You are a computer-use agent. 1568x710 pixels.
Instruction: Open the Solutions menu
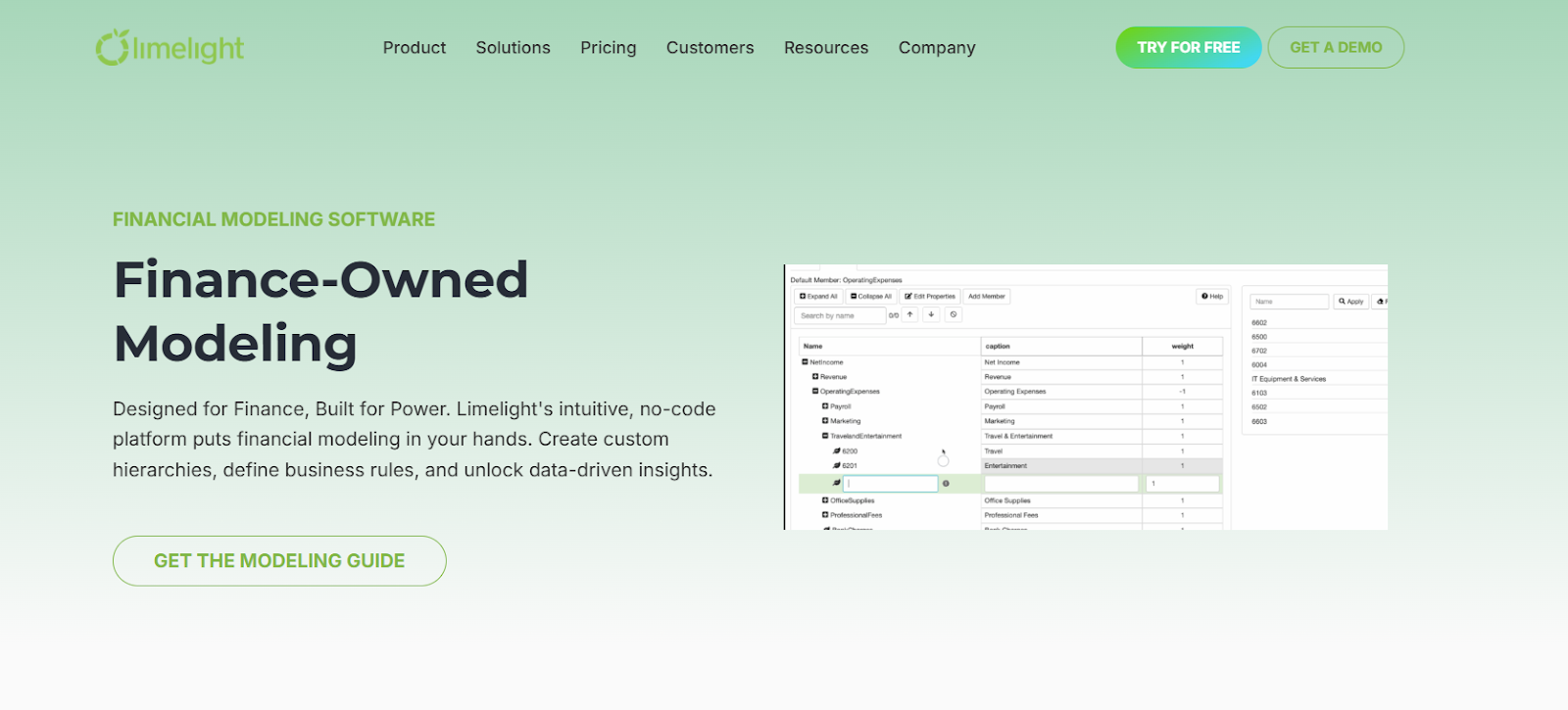pos(514,48)
